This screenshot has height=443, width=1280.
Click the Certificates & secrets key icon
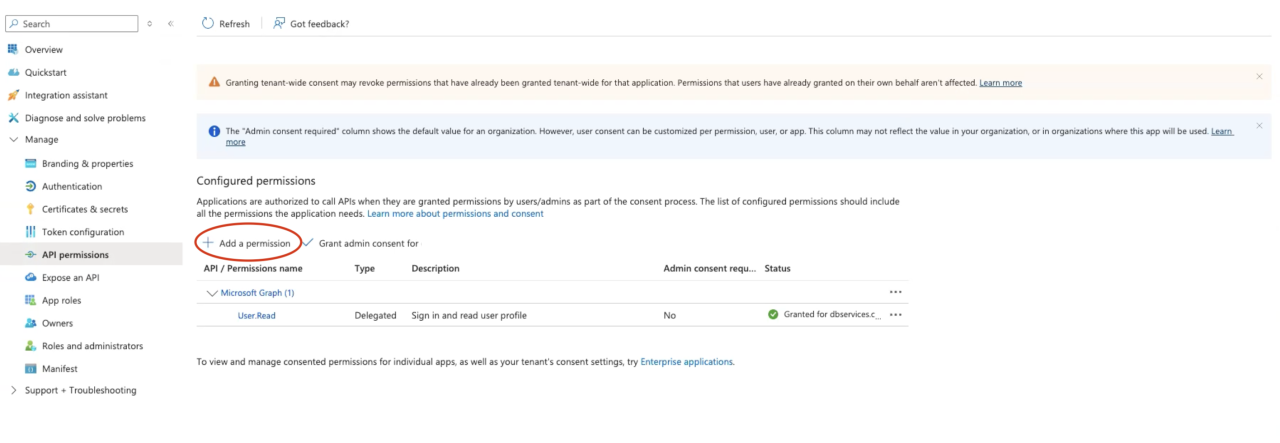(x=31, y=209)
